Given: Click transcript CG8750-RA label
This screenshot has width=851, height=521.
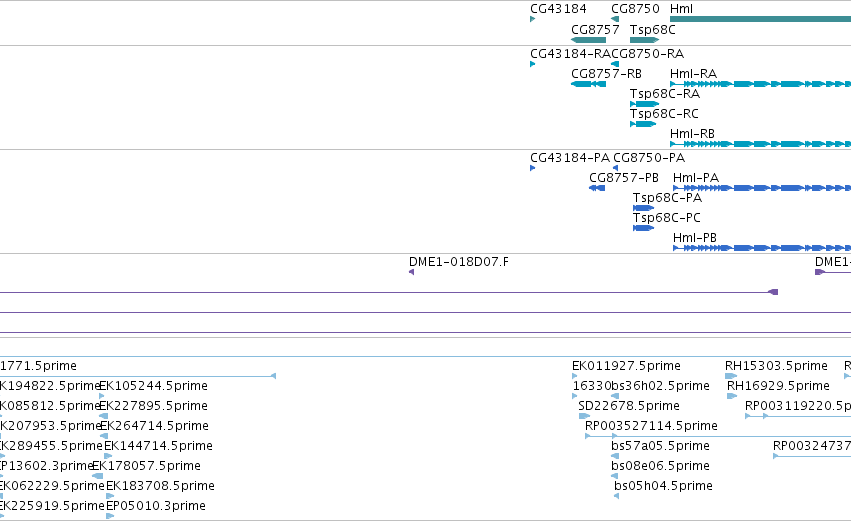Looking at the screenshot, I should coord(647,54).
